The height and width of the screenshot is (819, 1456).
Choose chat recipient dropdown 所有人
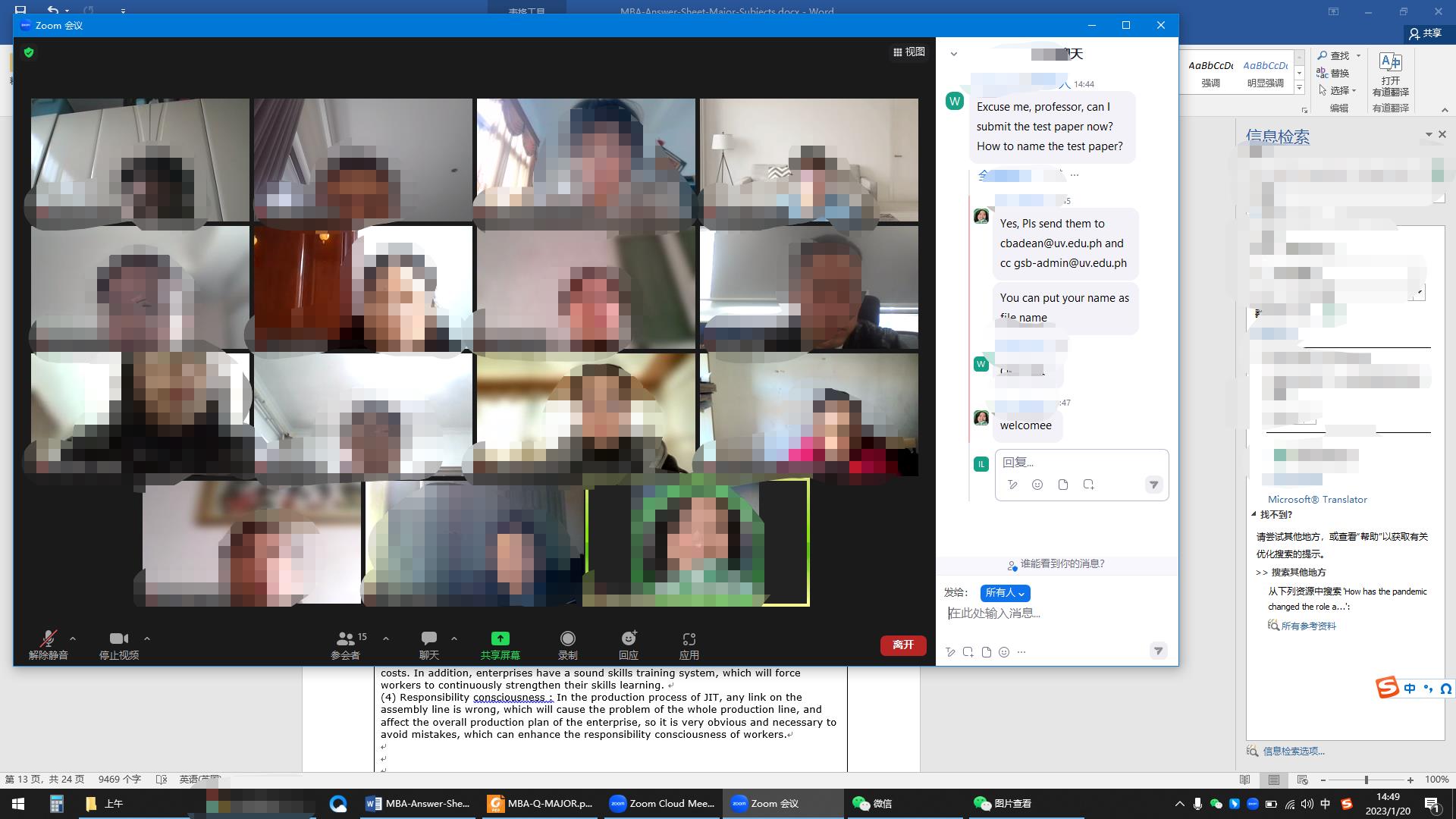(x=1005, y=593)
